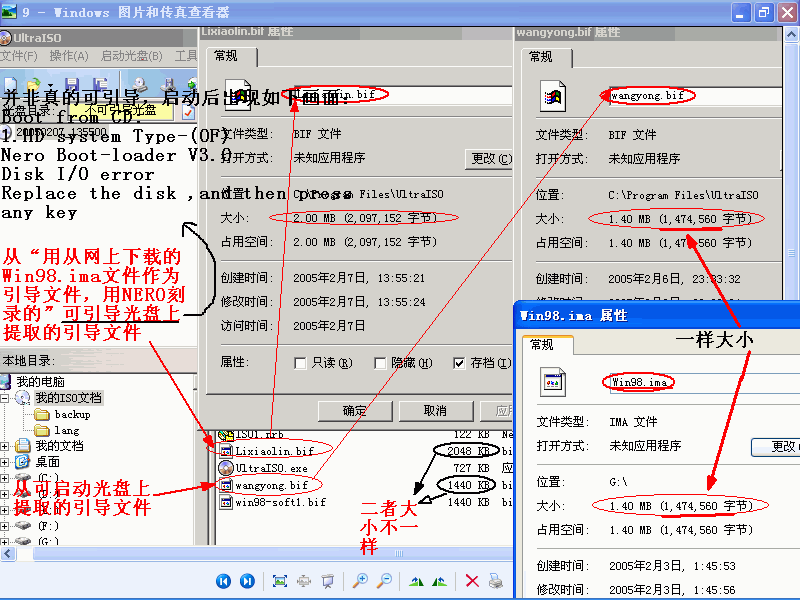Select 我的电脑 in the tree
The image size is (800, 600).
tap(40, 382)
